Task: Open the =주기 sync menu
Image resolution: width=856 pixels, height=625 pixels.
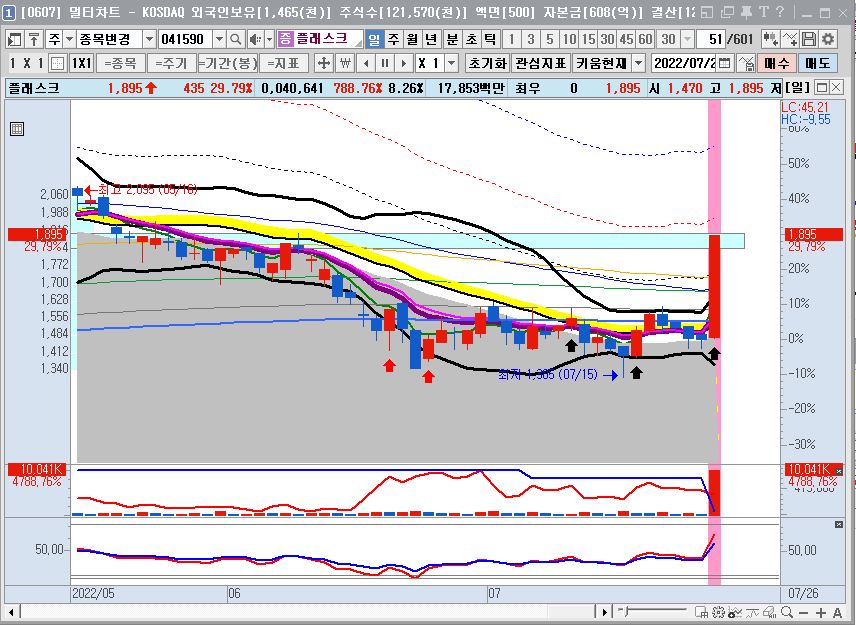Action: click(171, 63)
